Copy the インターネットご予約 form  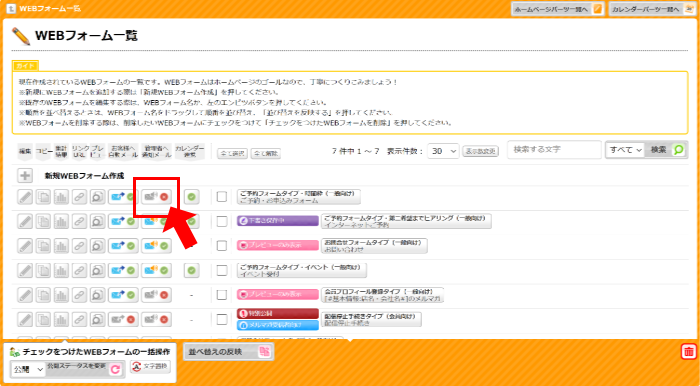coord(43,221)
